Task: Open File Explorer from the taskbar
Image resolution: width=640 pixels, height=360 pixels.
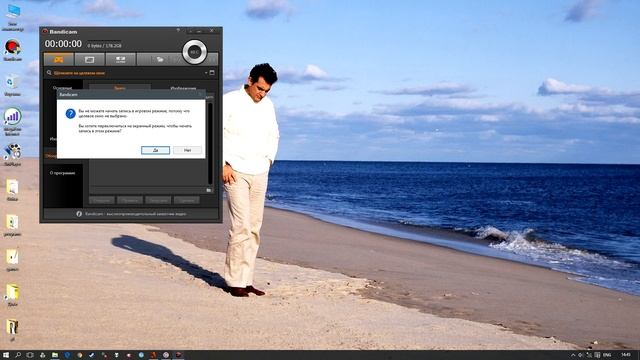Action: coord(55,355)
